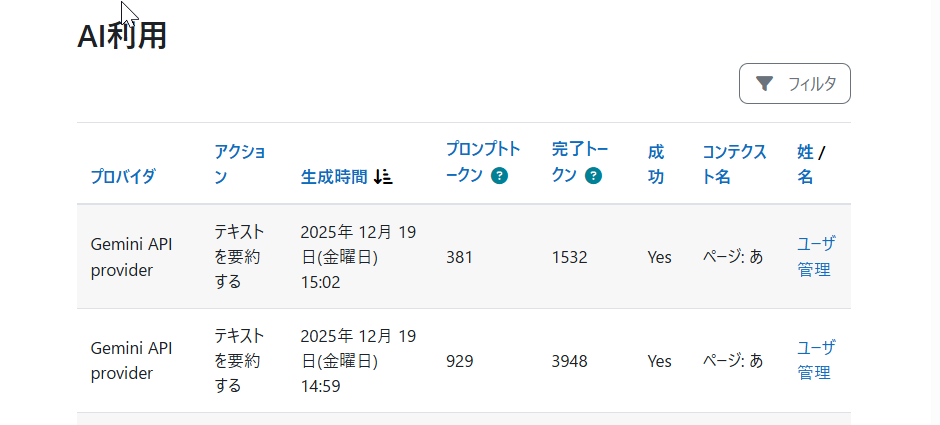Open the フィルタ filter panel
The width and height of the screenshot is (940, 425).
tap(794, 84)
